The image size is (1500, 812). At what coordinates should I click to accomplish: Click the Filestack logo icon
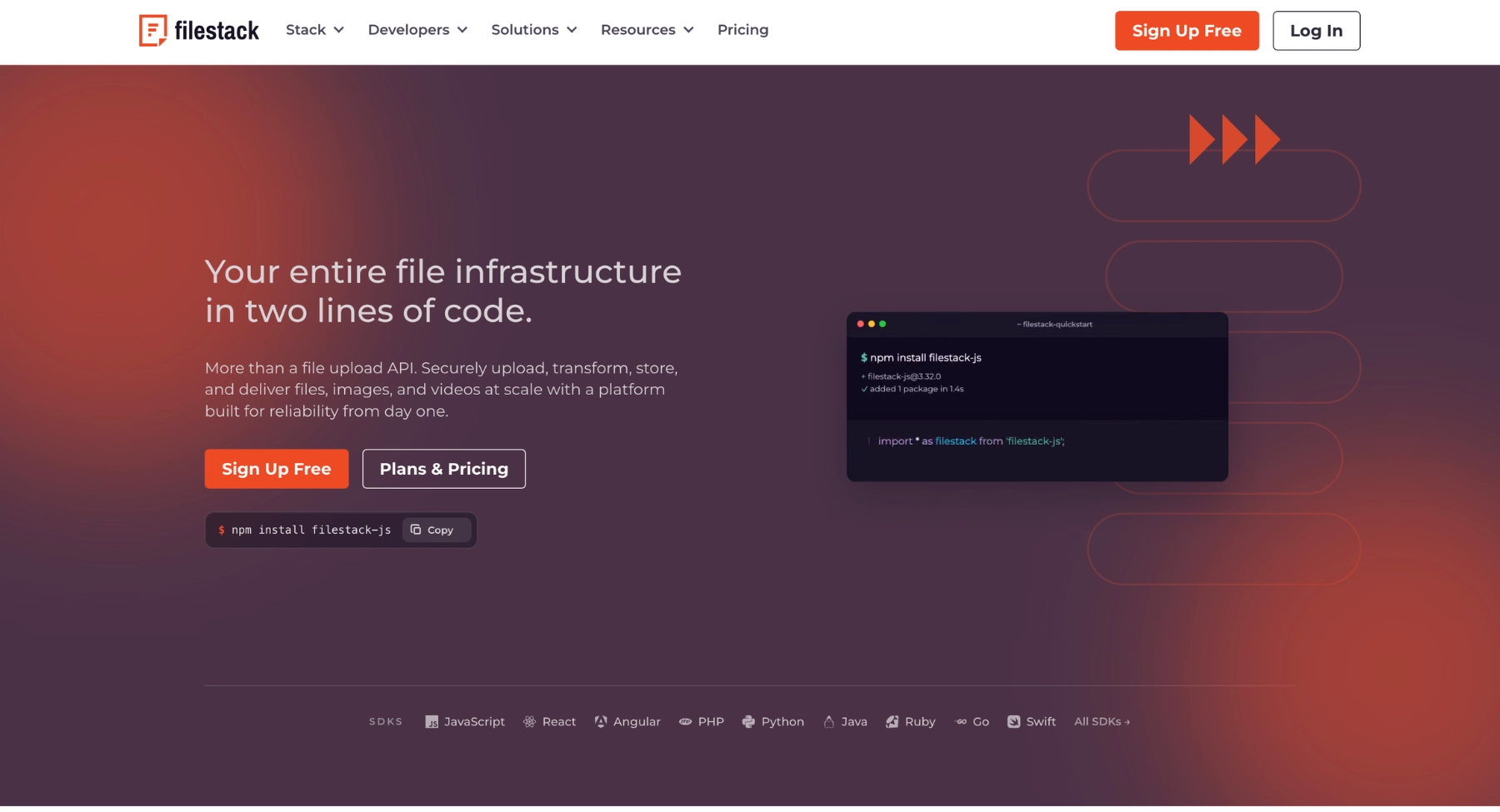click(x=152, y=31)
